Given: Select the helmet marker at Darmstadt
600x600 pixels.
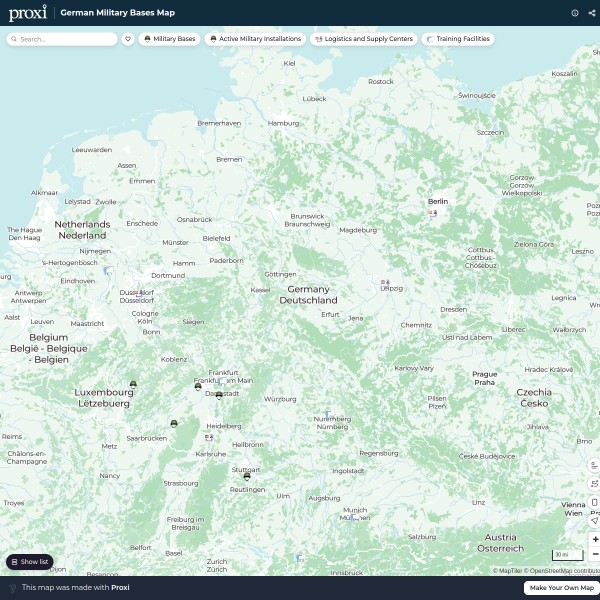Looking at the screenshot, I should 219,395.
